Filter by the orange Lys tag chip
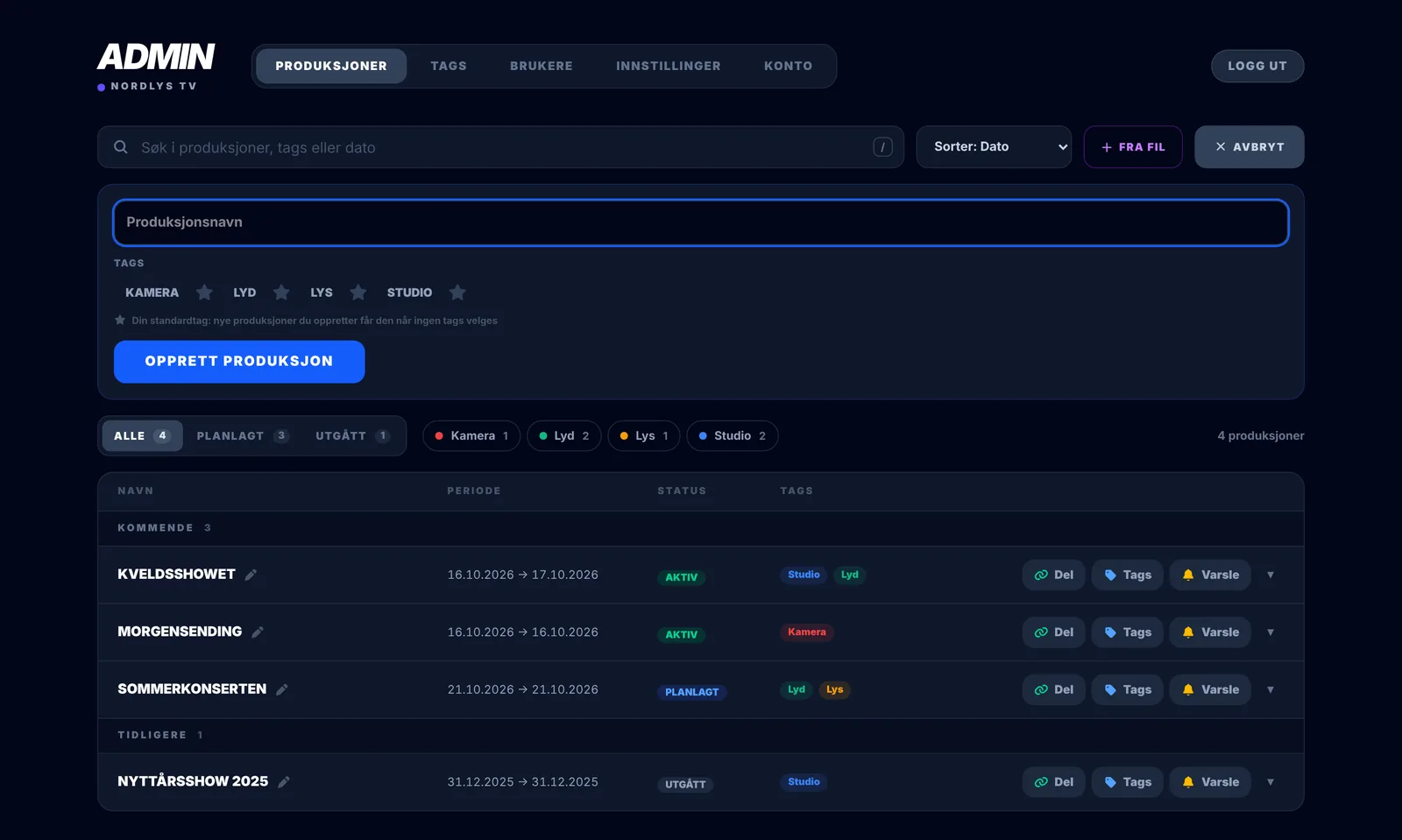This screenshot has height=840, width=1402. (644, 436)
